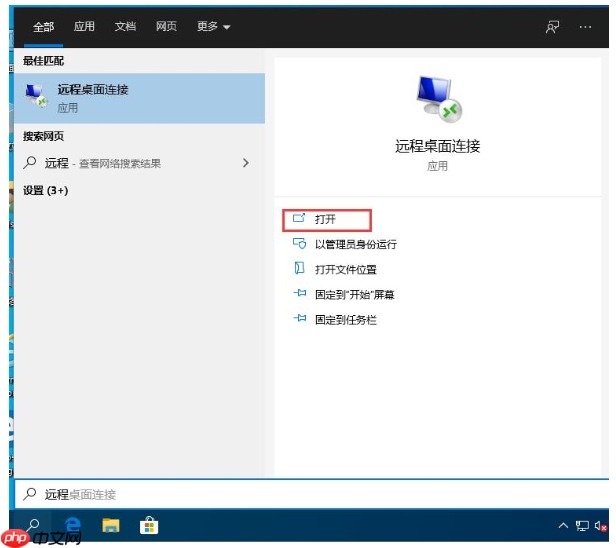Click the file location icon
This screenshot has width=616, height=548.
click(299, 268)
